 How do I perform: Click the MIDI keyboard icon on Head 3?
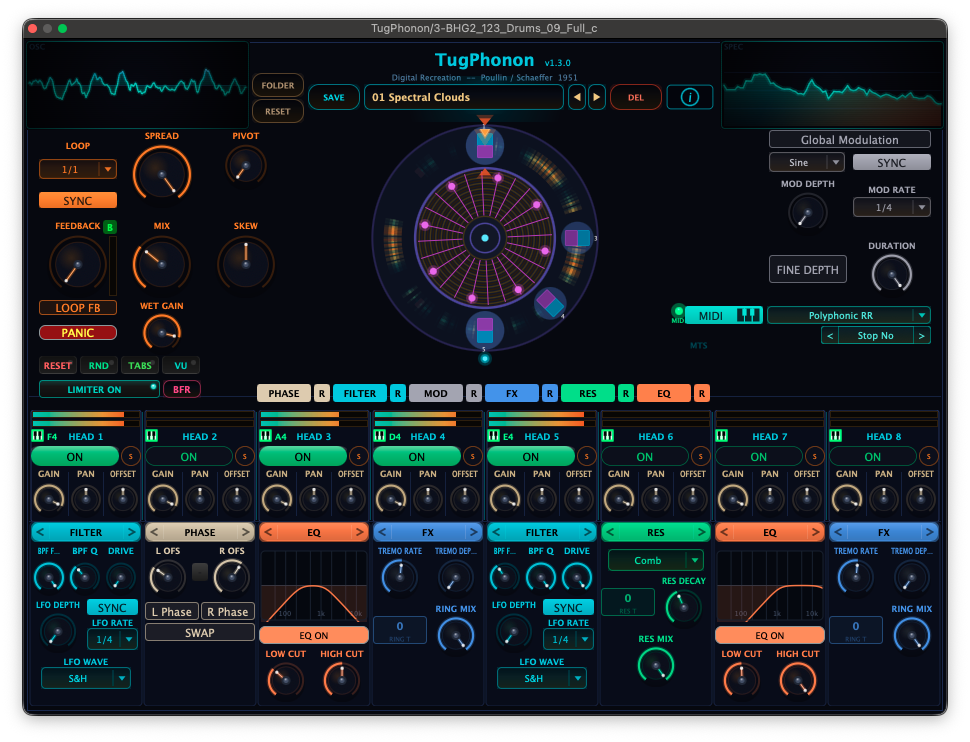[265, 436]
